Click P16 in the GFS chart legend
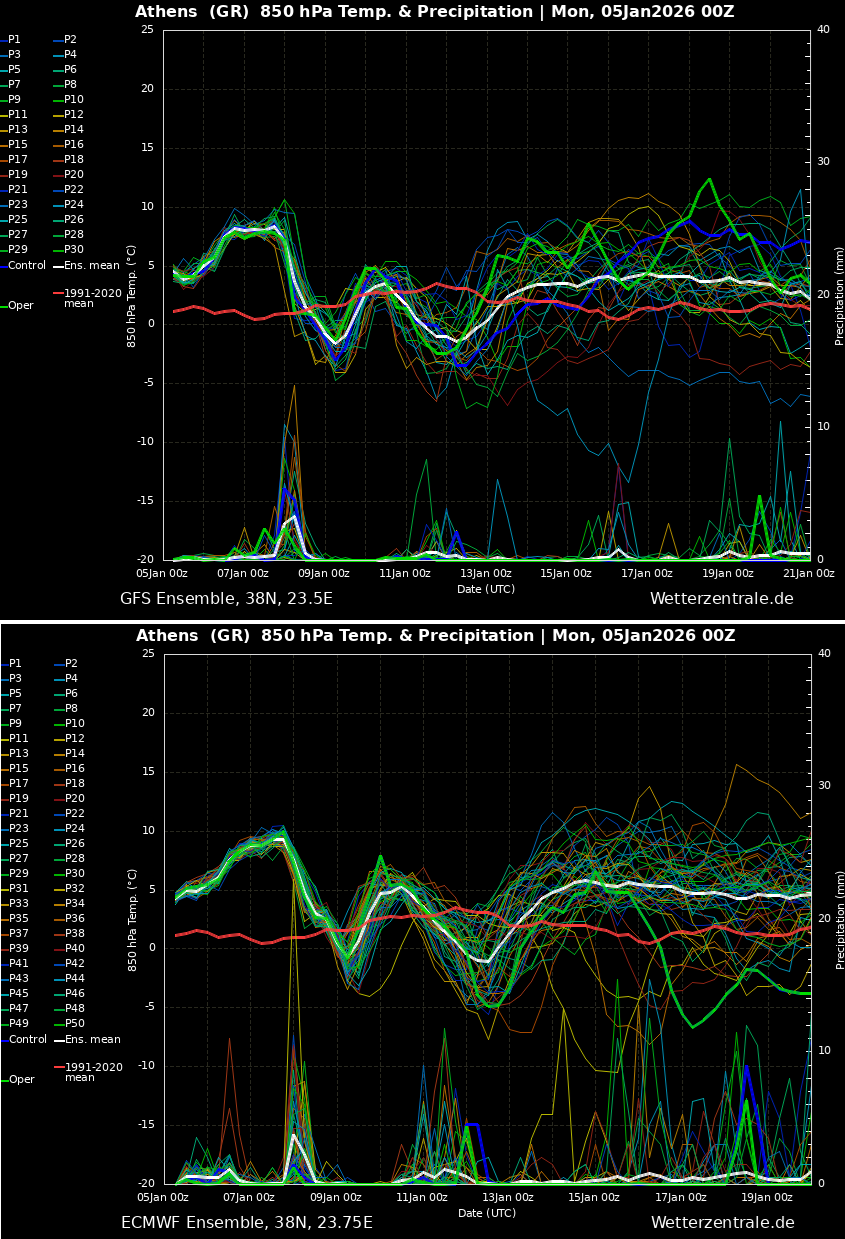The height and width of the screenshot is (1239, 845). point(74,145)
